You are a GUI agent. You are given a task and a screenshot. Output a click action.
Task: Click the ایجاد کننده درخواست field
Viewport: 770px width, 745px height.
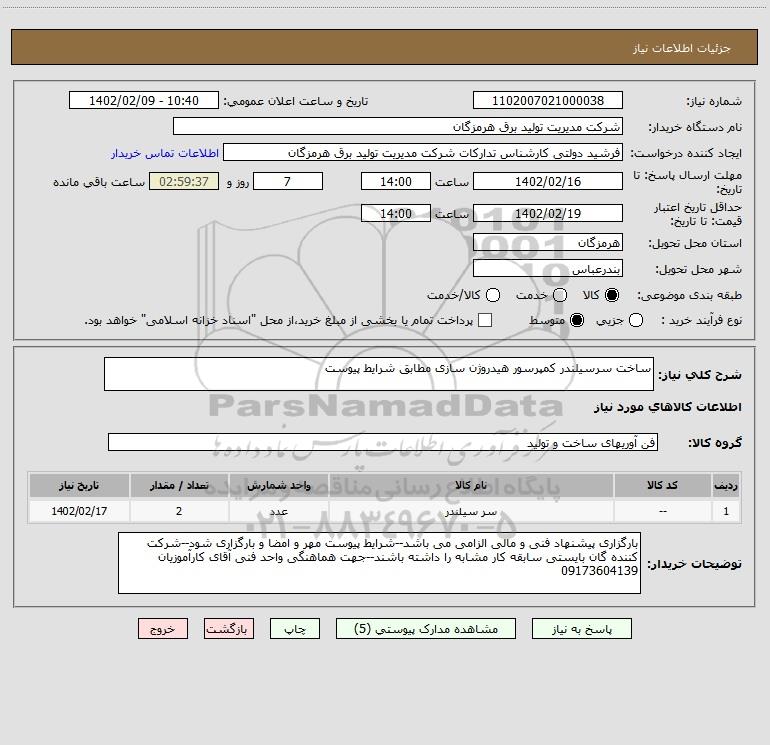423,152
